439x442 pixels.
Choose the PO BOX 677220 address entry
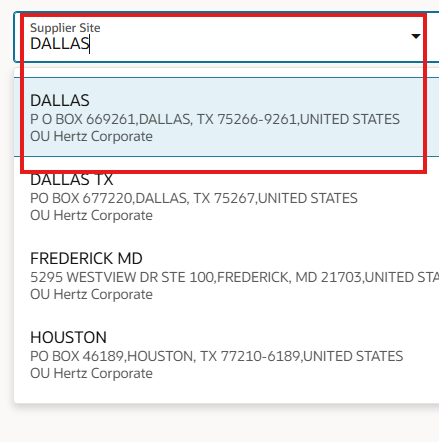pyautogui.click(x=194, y=198)
